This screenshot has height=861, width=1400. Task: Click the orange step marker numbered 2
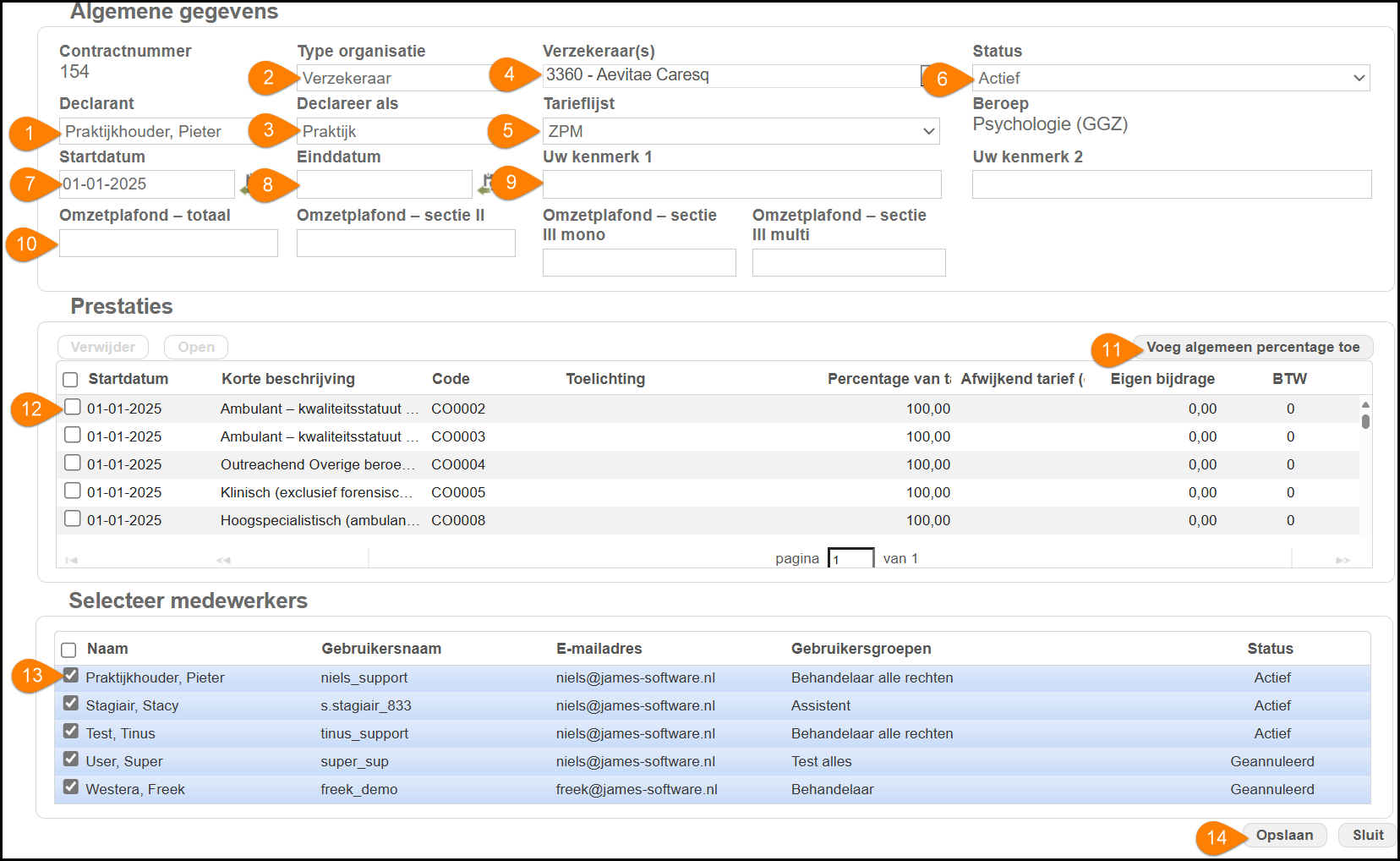pyautogui.click(x=268, y=78)
